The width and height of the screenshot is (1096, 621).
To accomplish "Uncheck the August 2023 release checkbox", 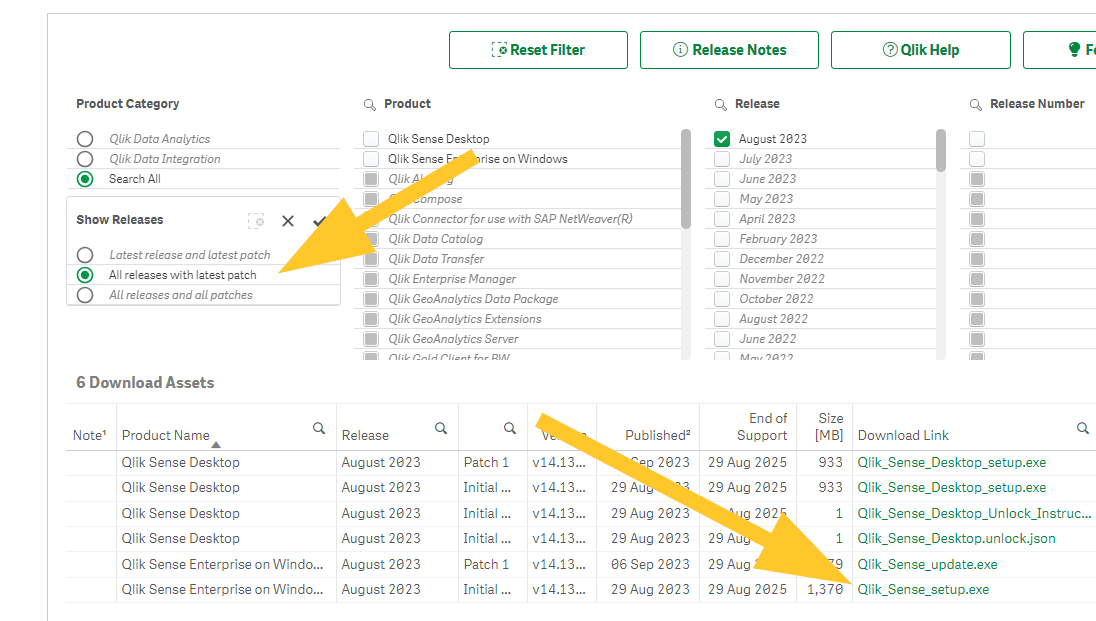I will pos(722,138).
